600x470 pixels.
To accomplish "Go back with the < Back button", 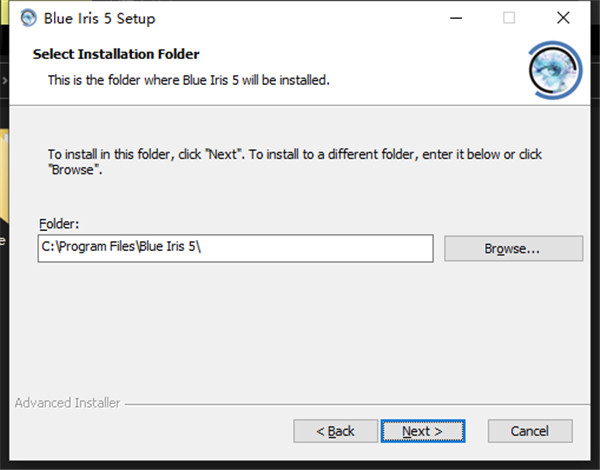I will [335, 431].
